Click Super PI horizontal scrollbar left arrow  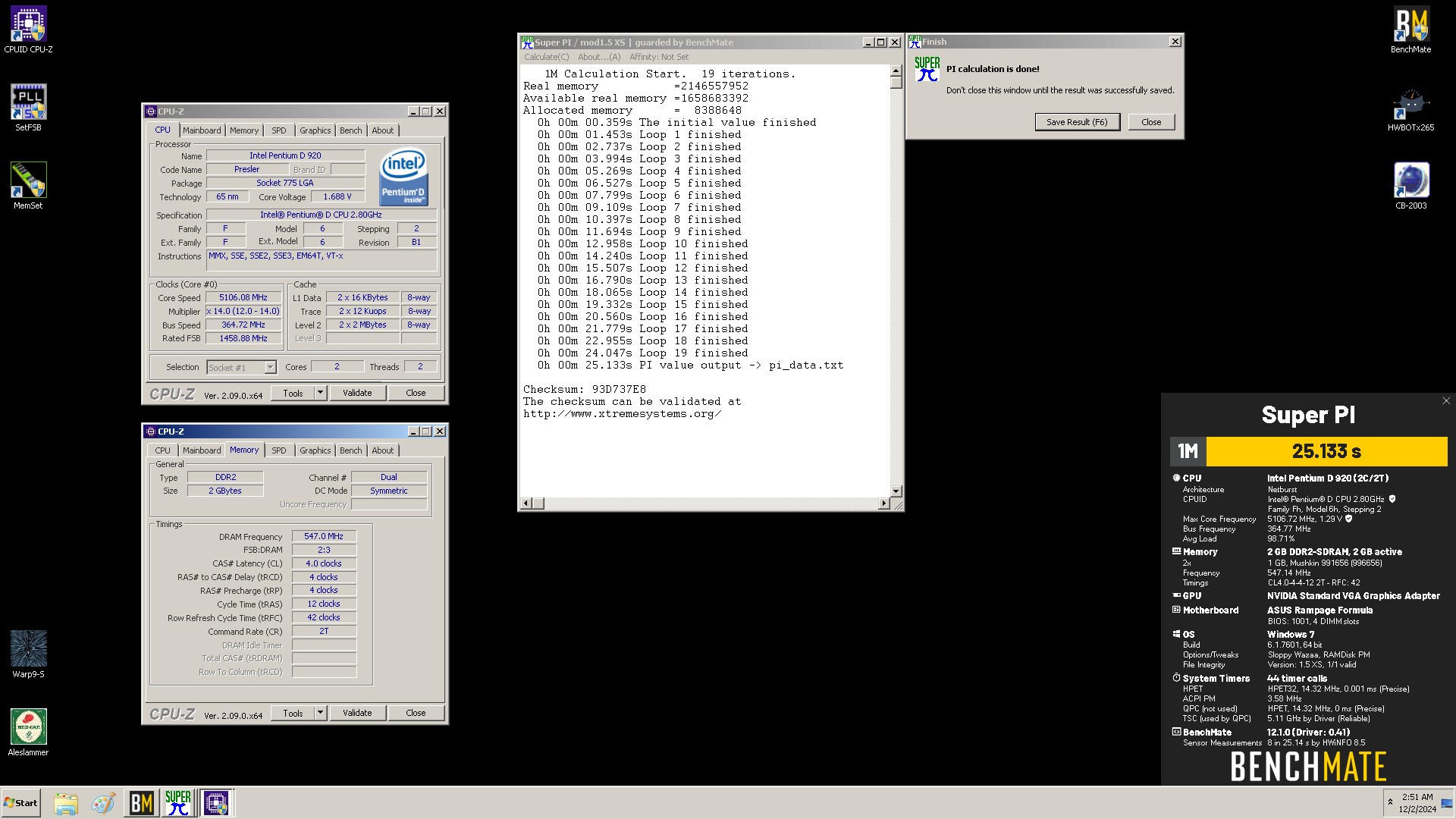526,504
